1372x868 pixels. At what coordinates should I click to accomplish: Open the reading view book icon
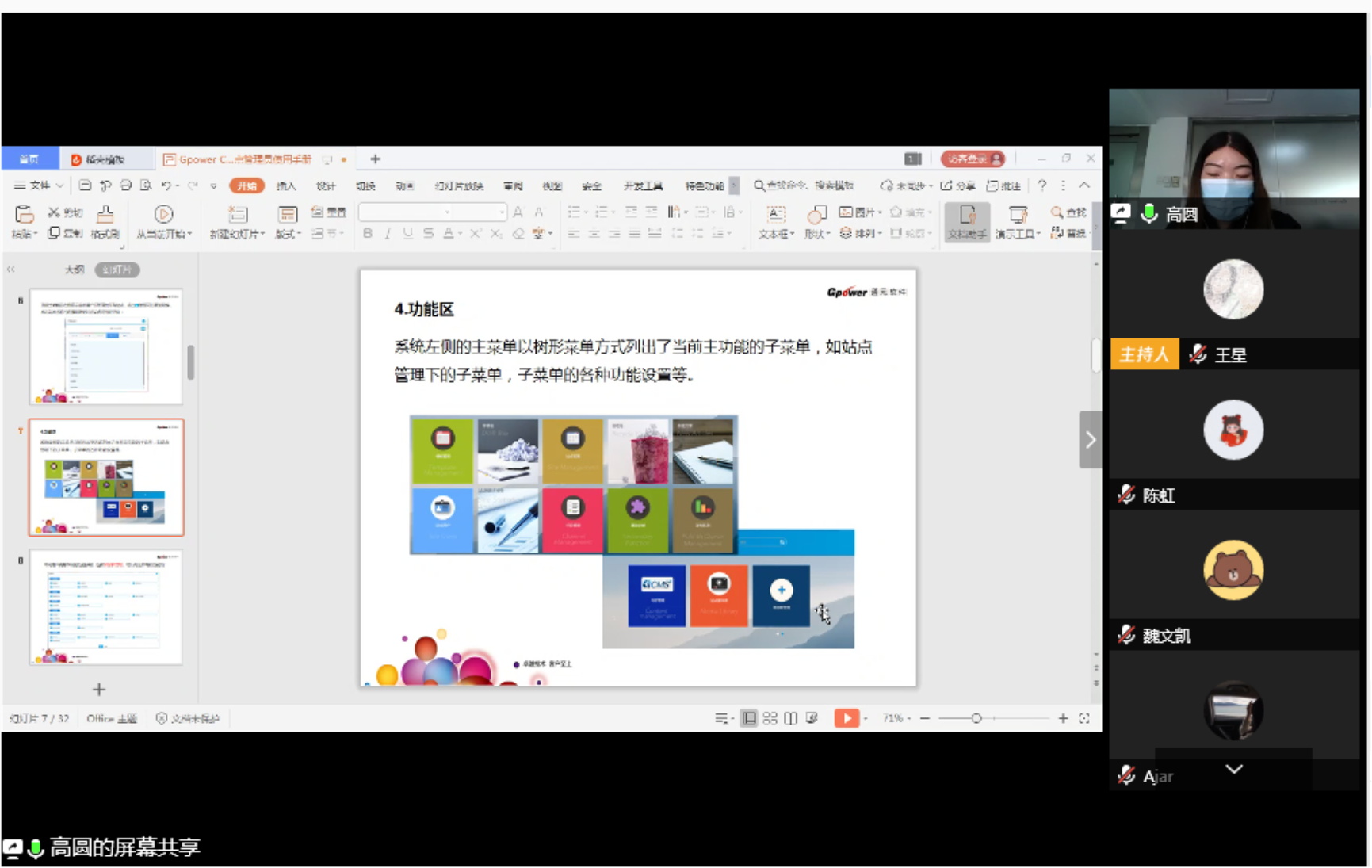point(790,718)
